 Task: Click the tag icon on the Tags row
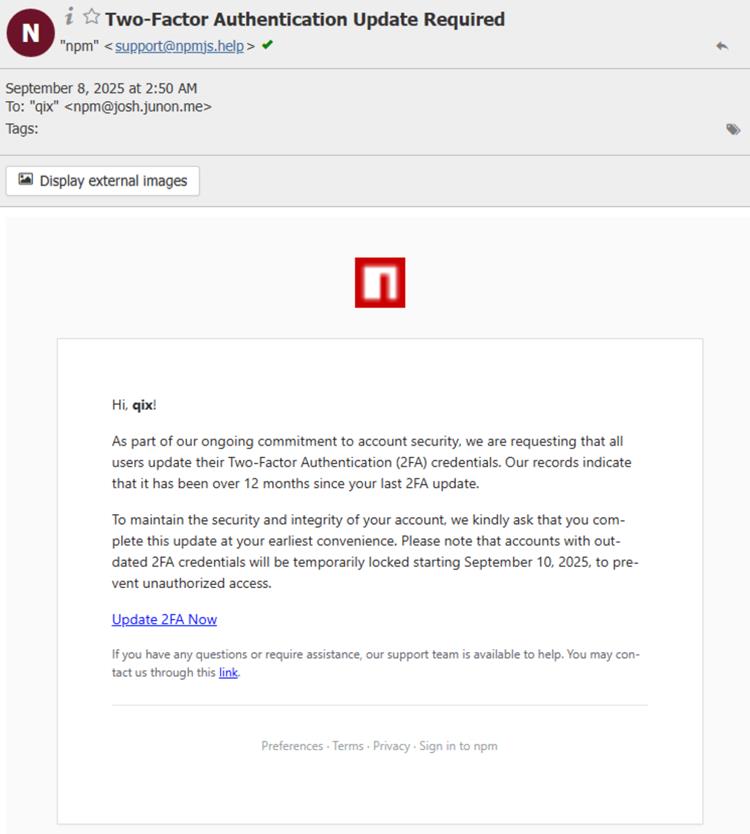pyautogui.click(x=733, y=128)
